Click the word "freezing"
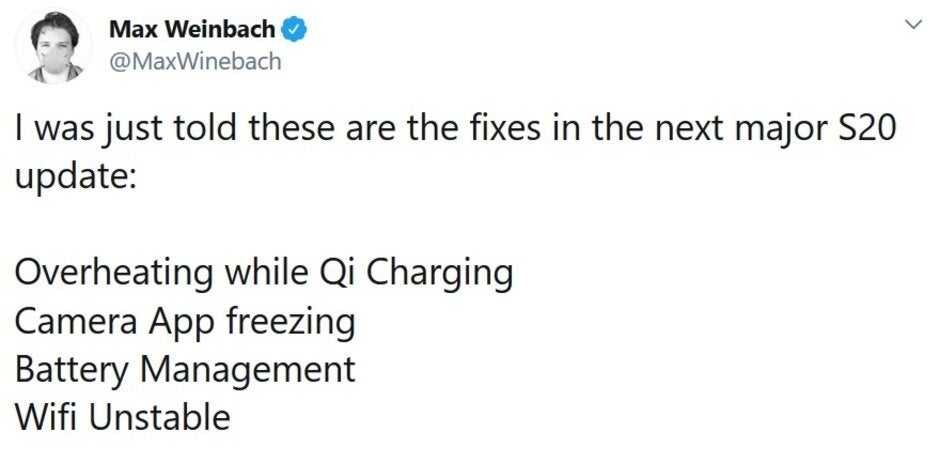 click(291, 324)
